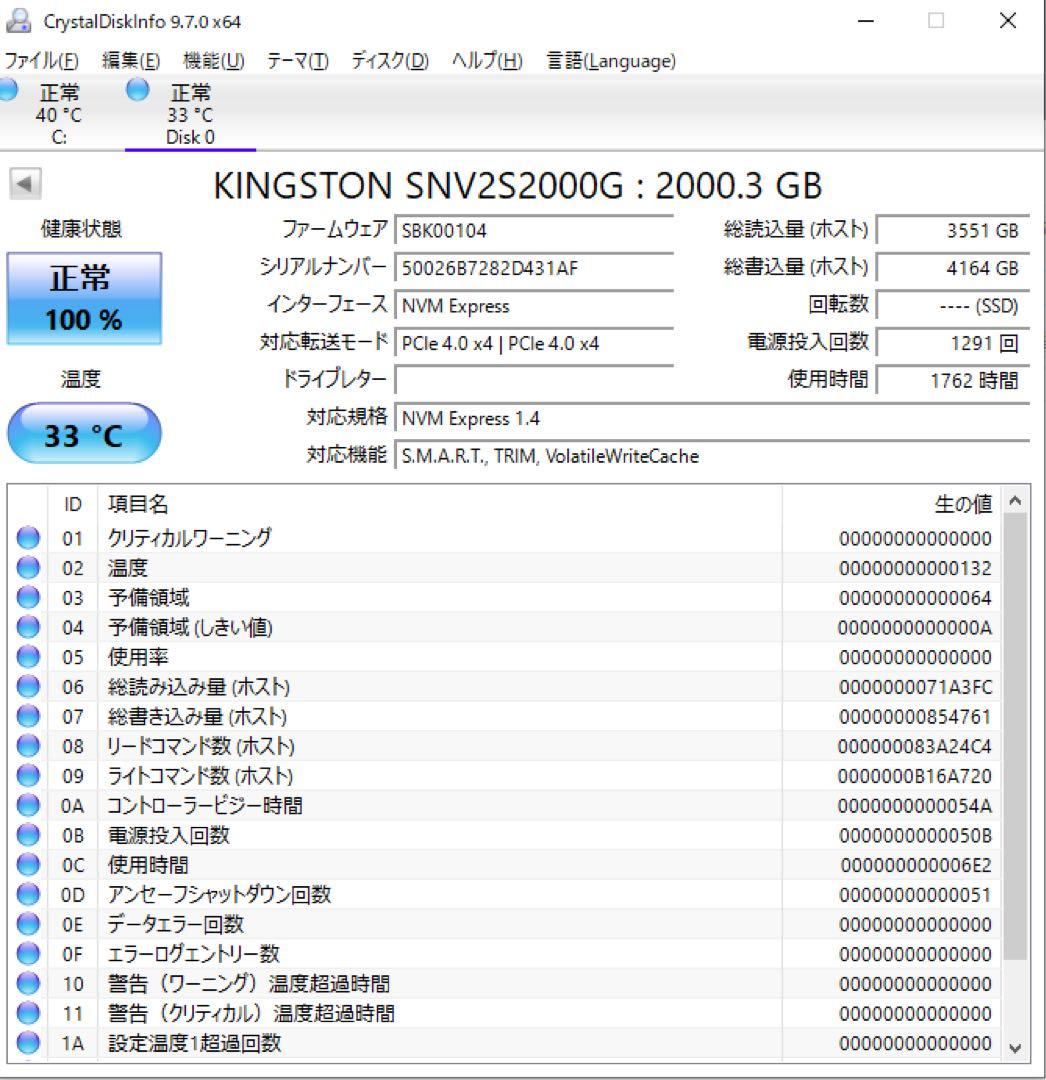Click the 生の値 column header
The width and height of the screenshot is (1046, 1080).
click(892, 504)
